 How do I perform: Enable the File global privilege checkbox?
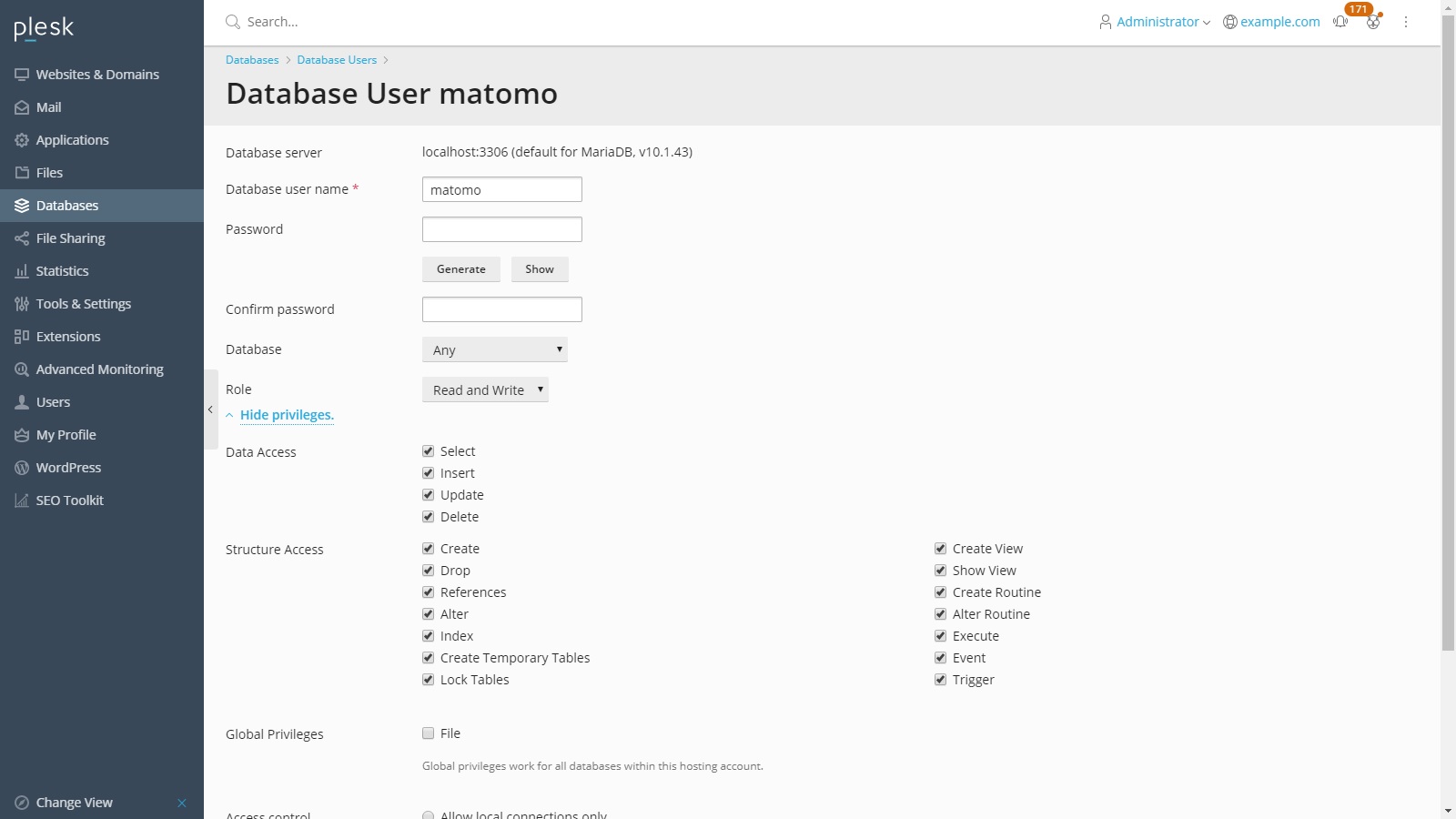pyautogui.click(x=428, y=733)
